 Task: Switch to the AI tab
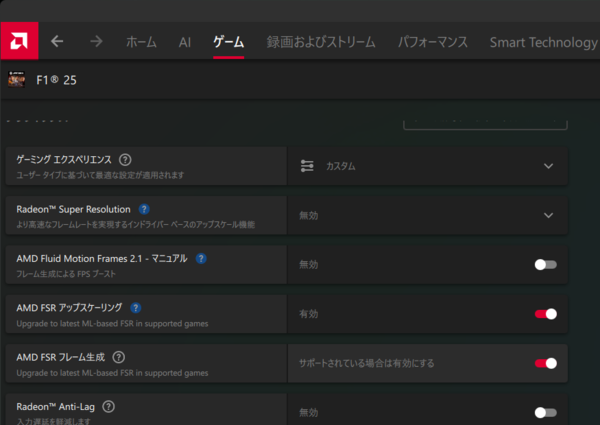(x=184, y=42)
